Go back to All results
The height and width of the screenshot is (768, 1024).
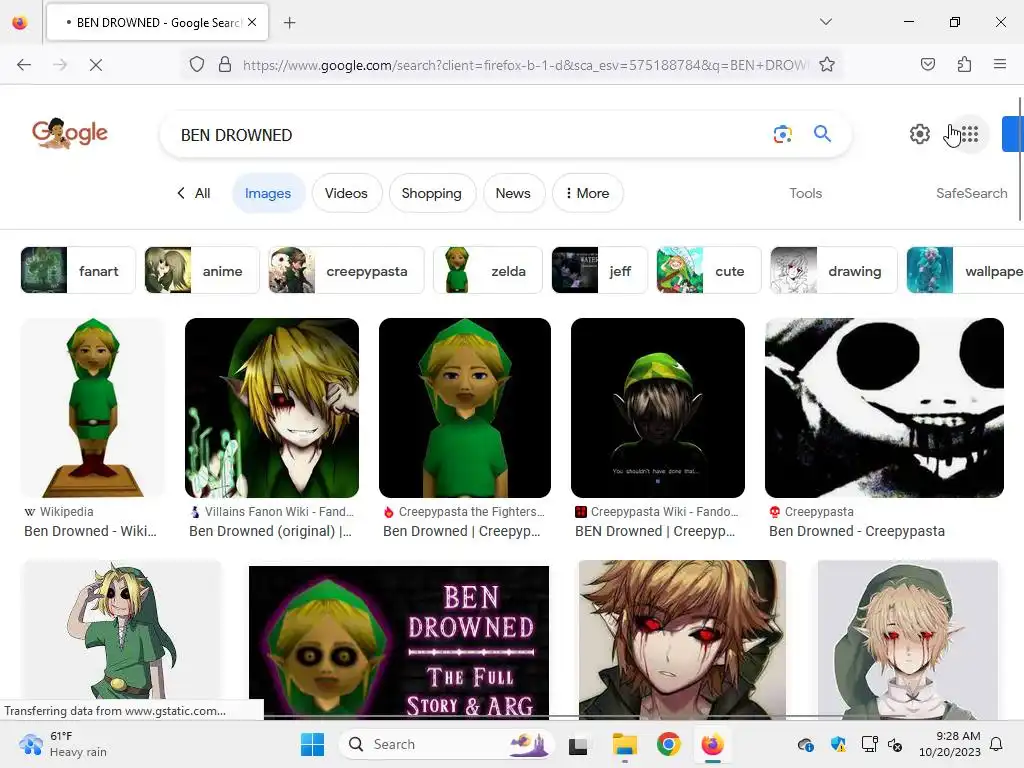194,193
